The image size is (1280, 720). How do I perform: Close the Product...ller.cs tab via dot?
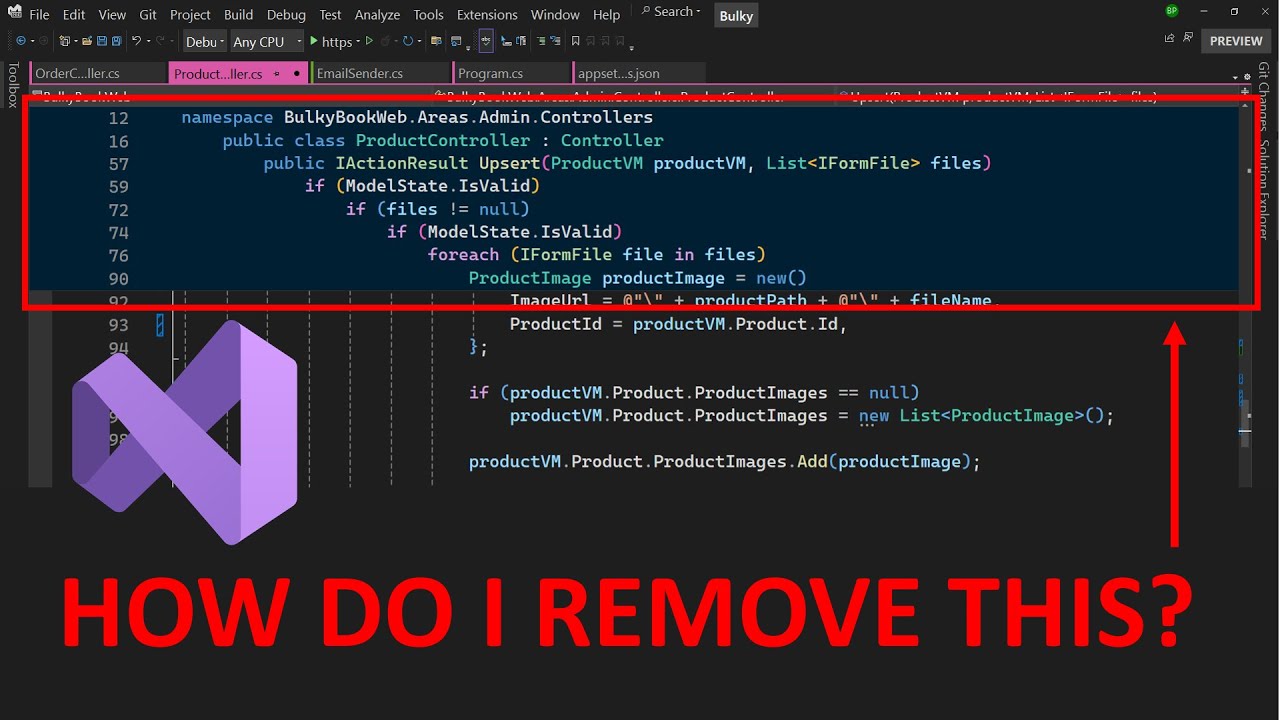pos(297,74)
